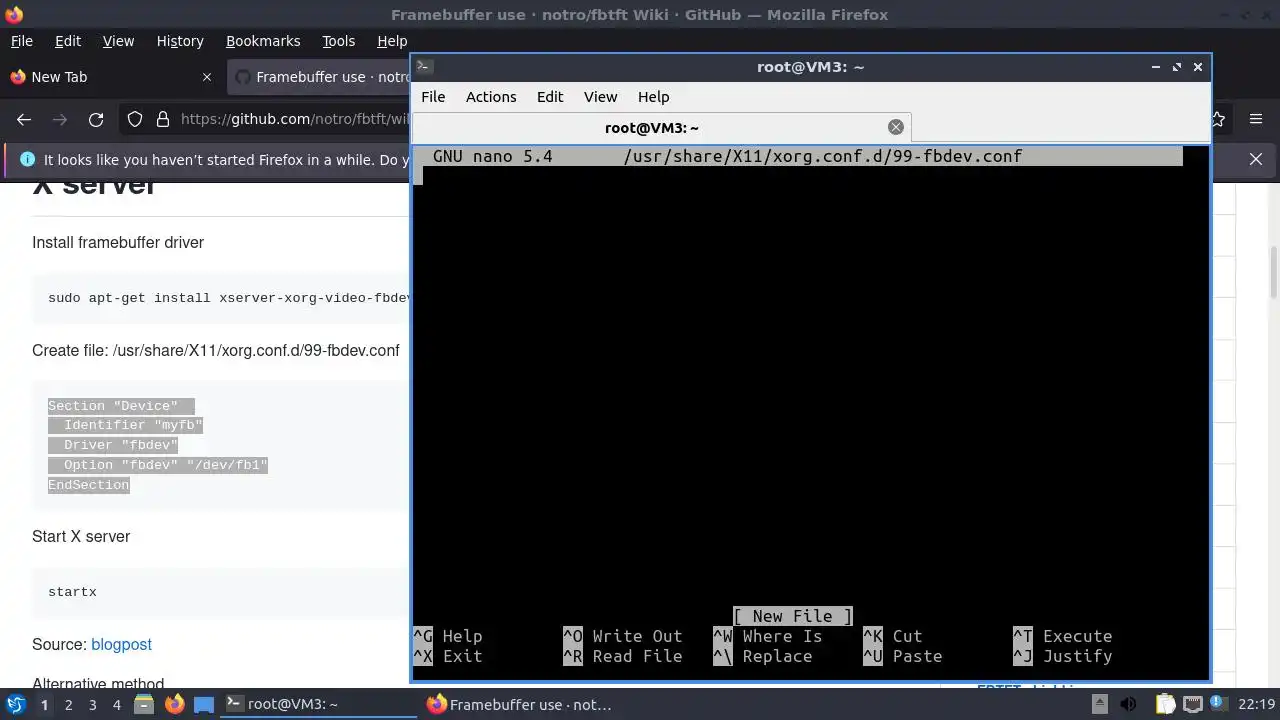Open volume control in system tray
1280x720 pixels.
click(1128, 704)
